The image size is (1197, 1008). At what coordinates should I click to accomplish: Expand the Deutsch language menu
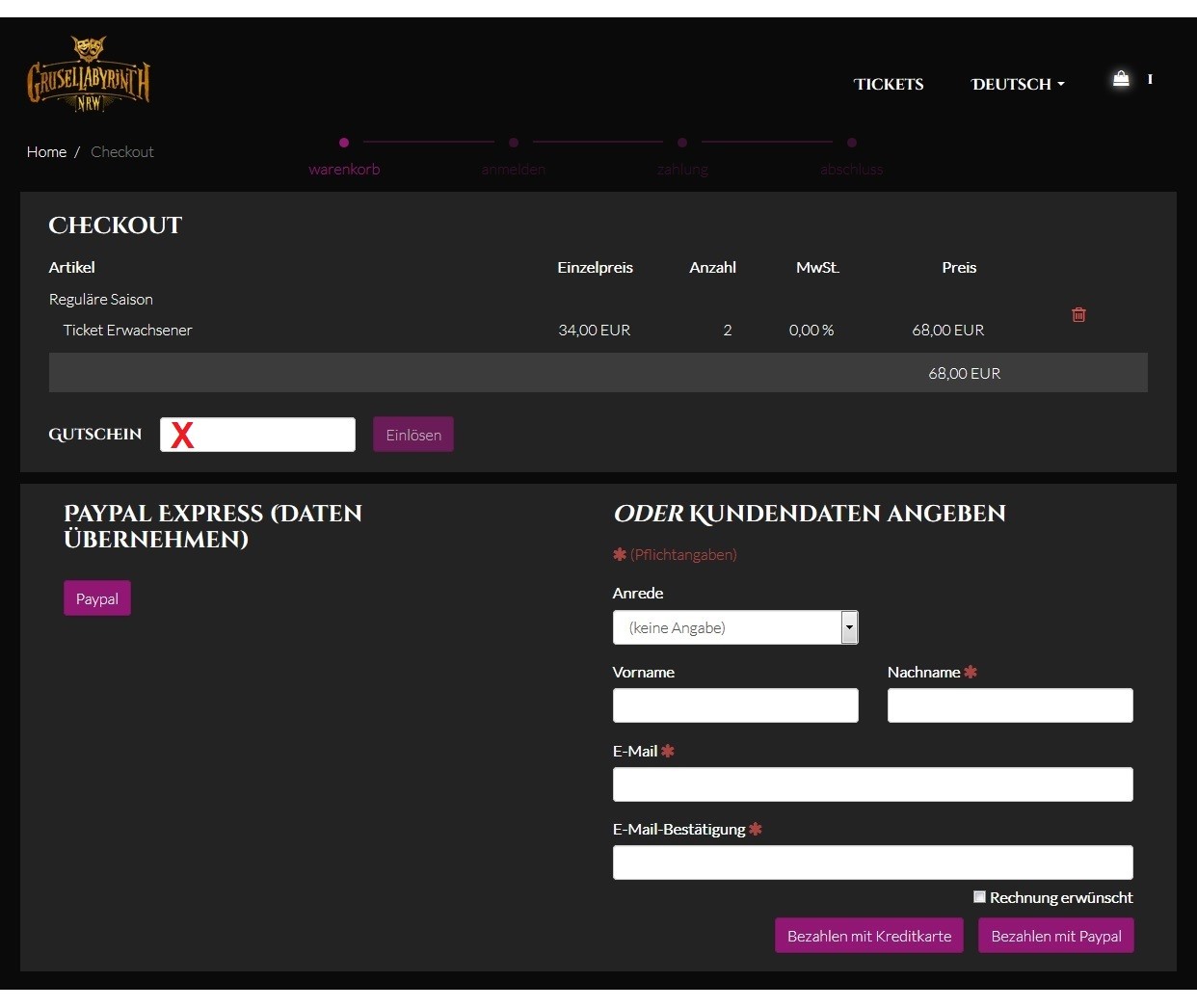[x=1018, y=84]
